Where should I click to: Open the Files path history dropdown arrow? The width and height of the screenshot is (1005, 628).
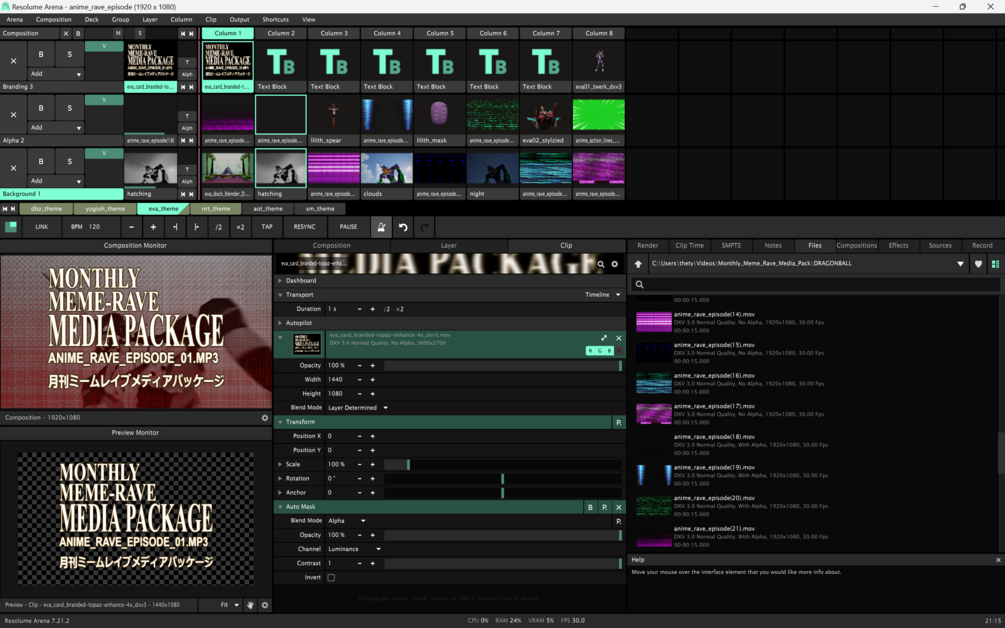(x=960, y=264)
